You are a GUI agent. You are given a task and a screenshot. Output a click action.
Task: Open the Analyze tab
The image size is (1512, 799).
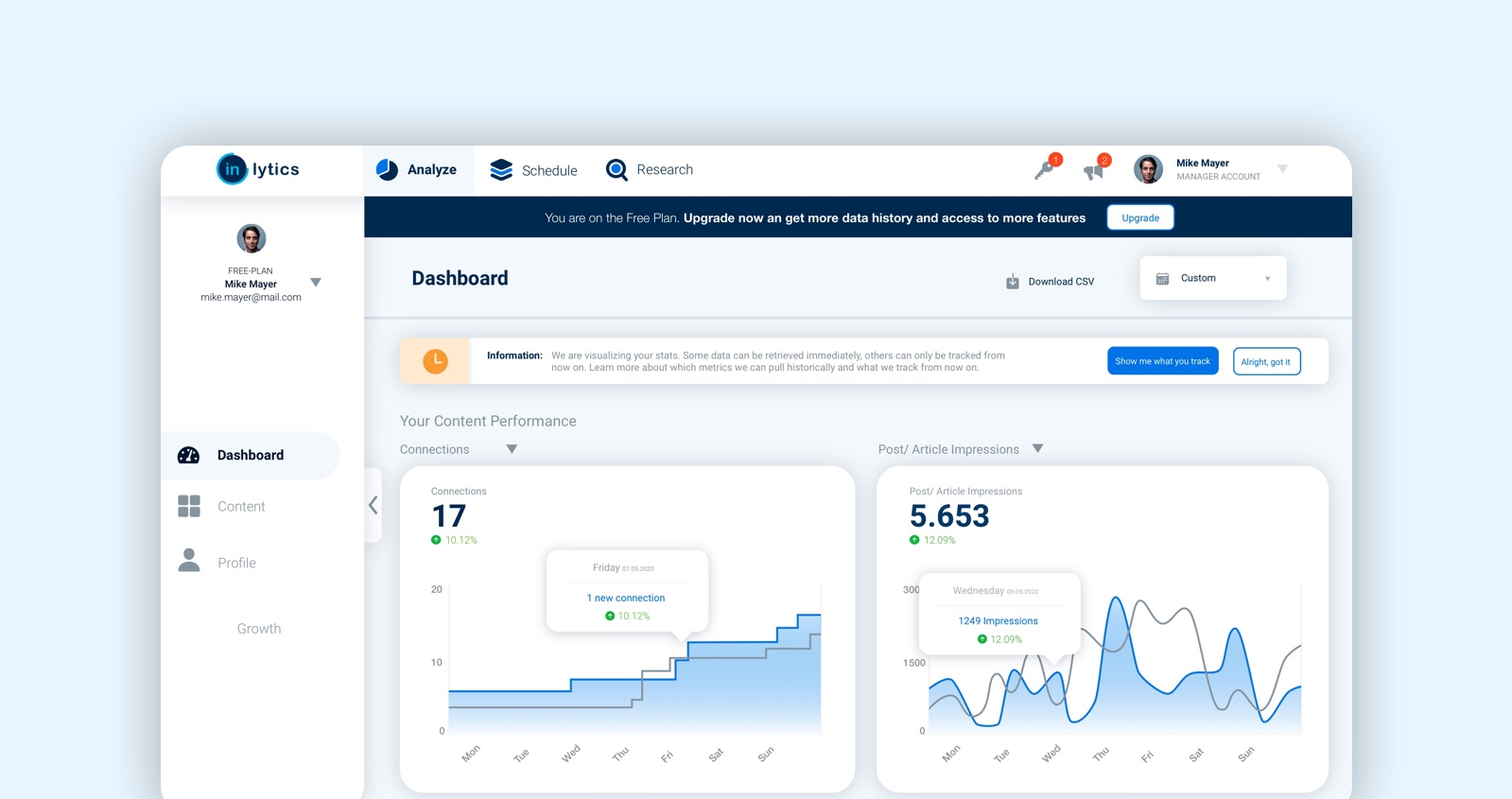(417, 170)
